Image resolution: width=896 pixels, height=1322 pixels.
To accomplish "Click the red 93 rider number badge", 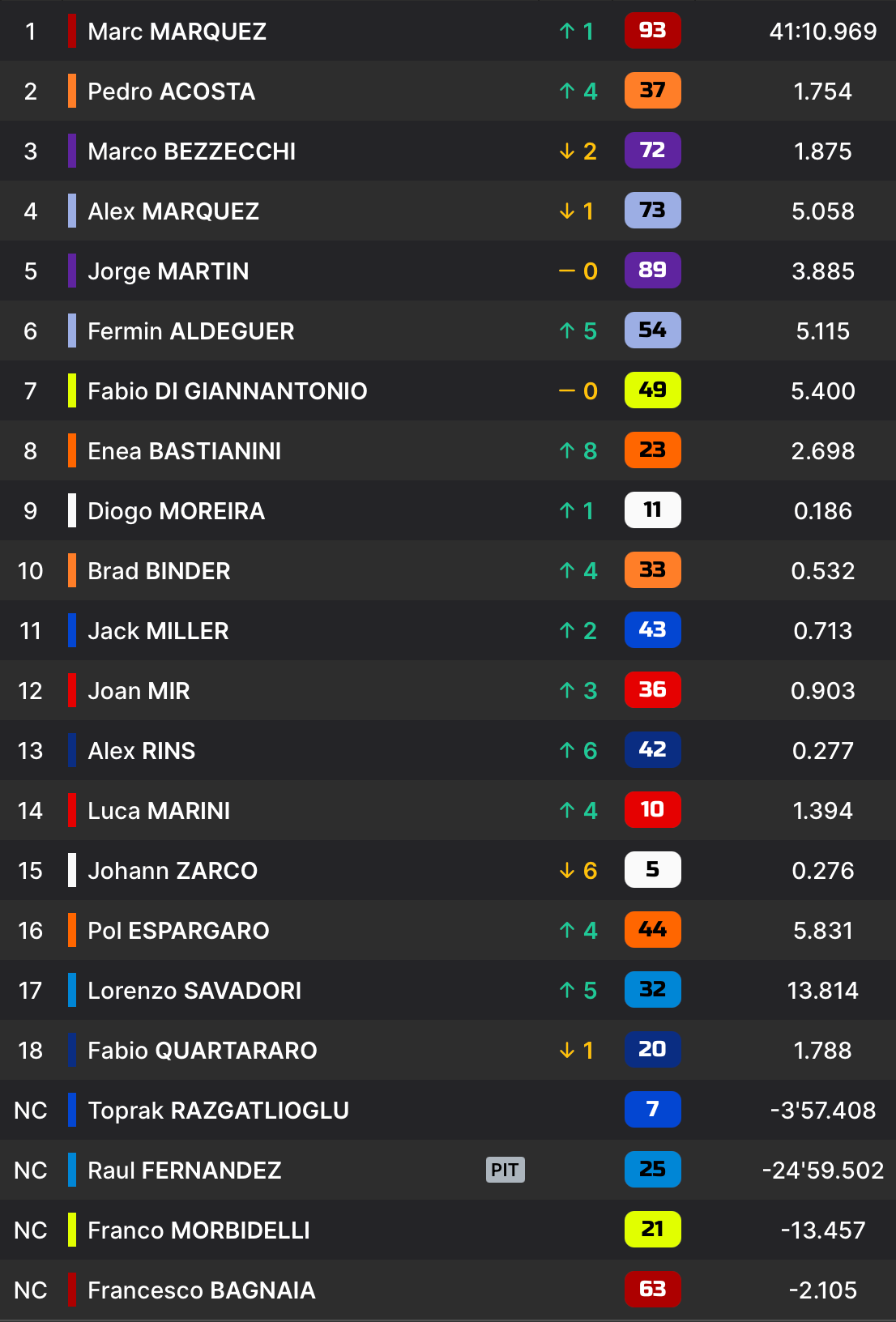I will (652, 31).
